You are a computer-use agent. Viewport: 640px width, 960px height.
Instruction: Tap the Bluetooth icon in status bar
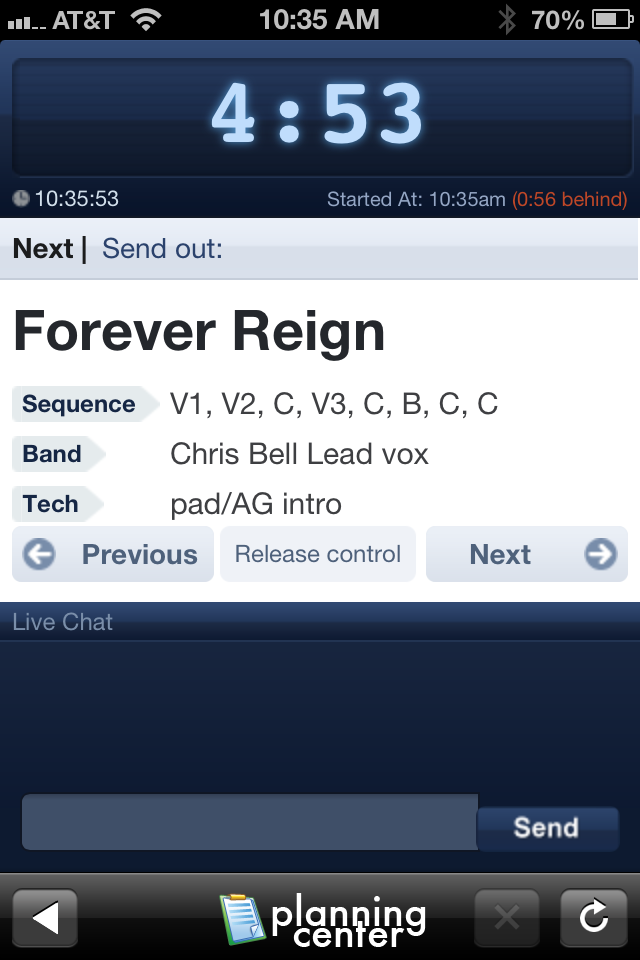point(507,20)
